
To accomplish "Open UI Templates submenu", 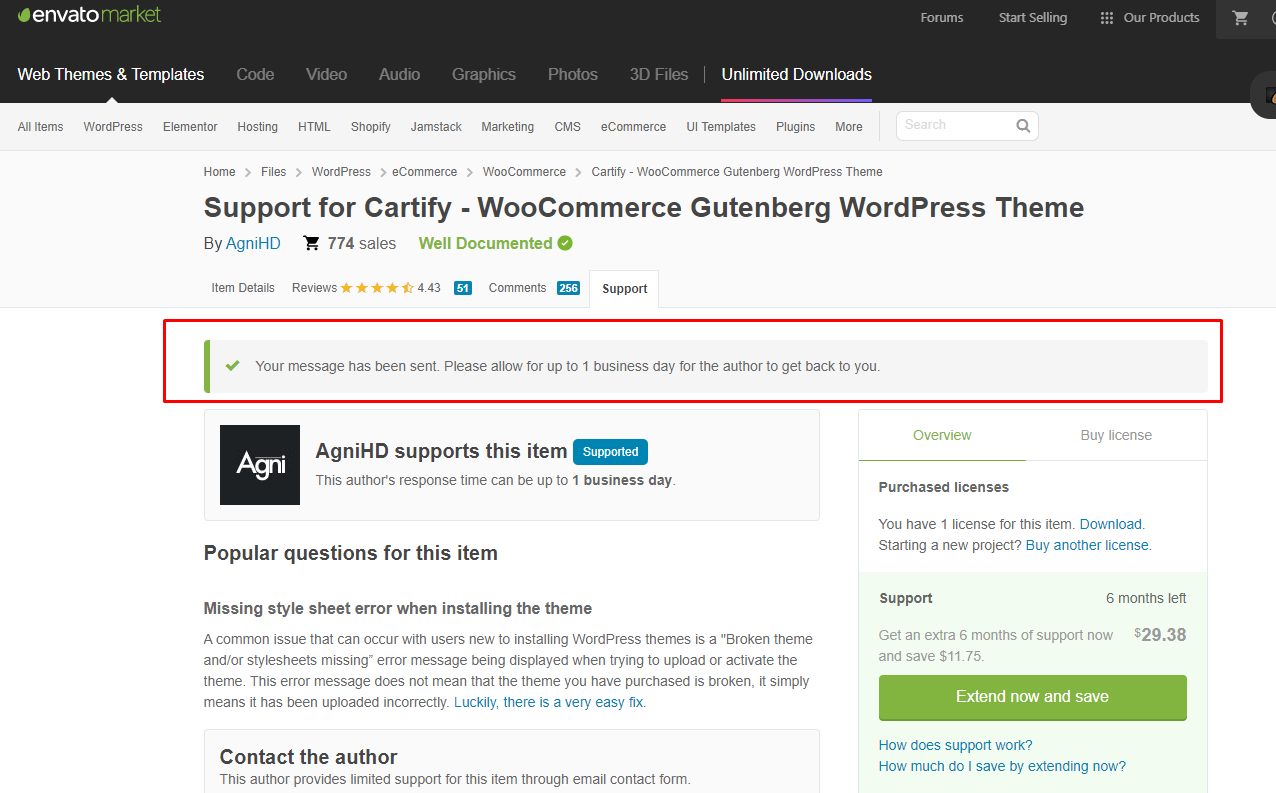I will click(721, 127).
